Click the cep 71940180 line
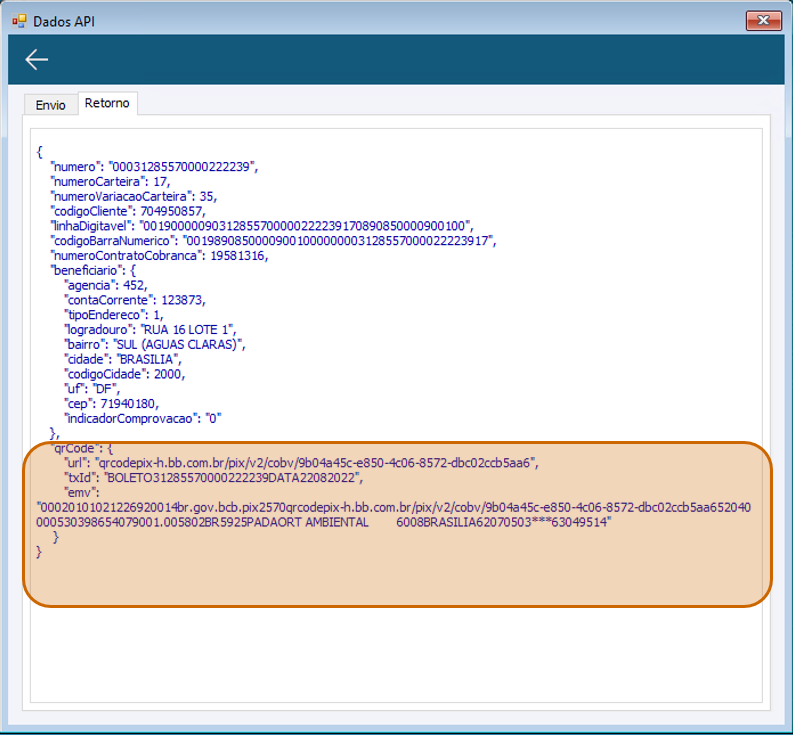 111,403
